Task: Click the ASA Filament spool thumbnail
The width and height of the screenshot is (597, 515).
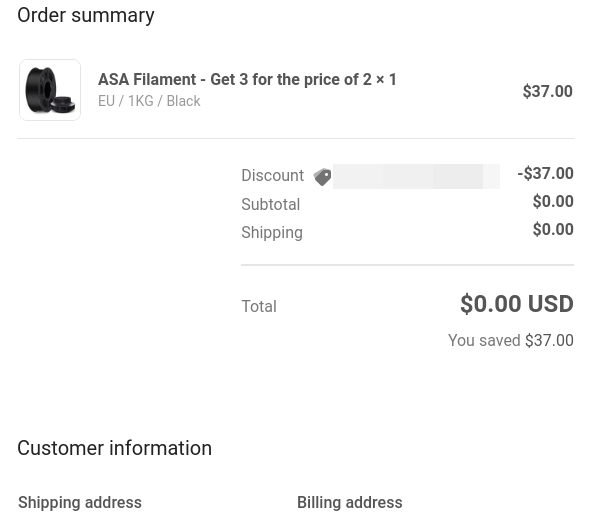Action: point(50,90)
